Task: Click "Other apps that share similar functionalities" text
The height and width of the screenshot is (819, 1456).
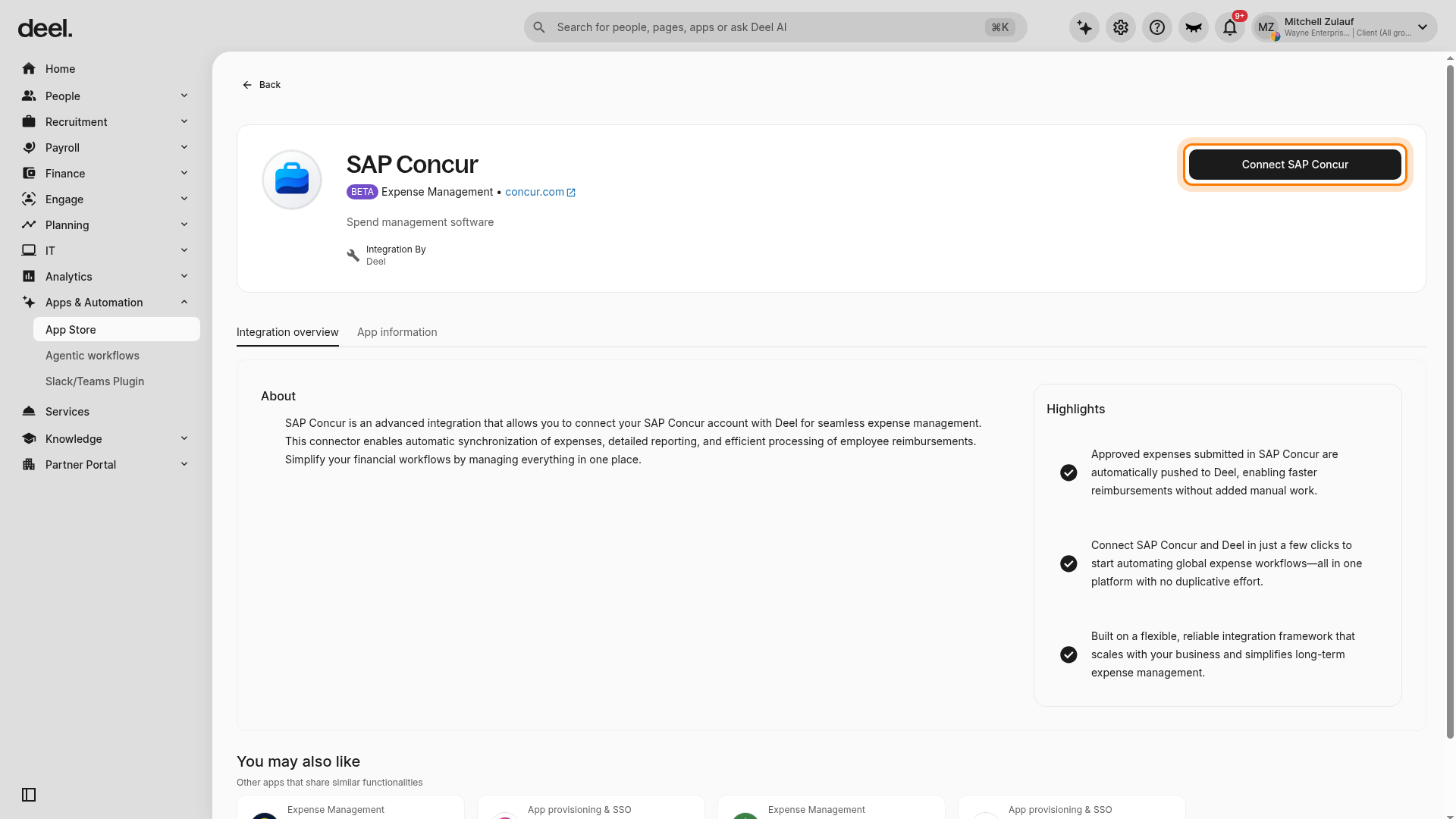Action: 329,783
